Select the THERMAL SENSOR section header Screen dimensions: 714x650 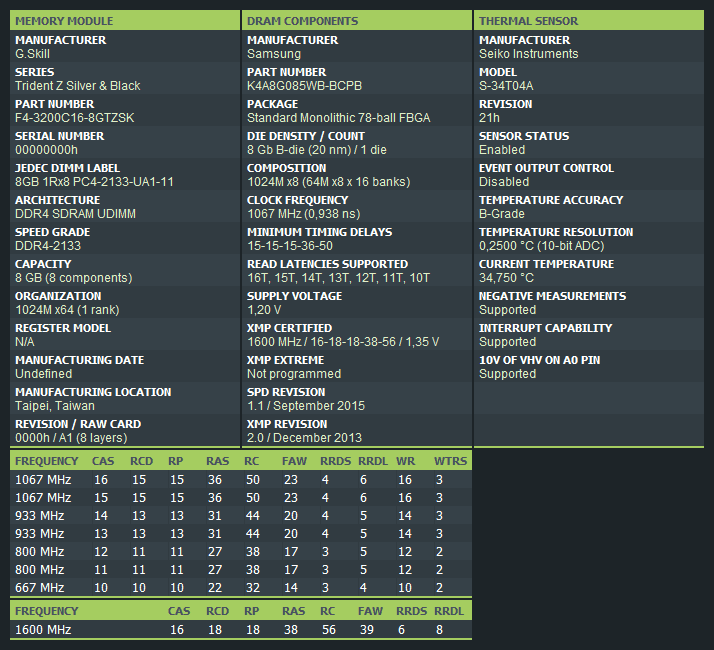[x=589, y=20]
